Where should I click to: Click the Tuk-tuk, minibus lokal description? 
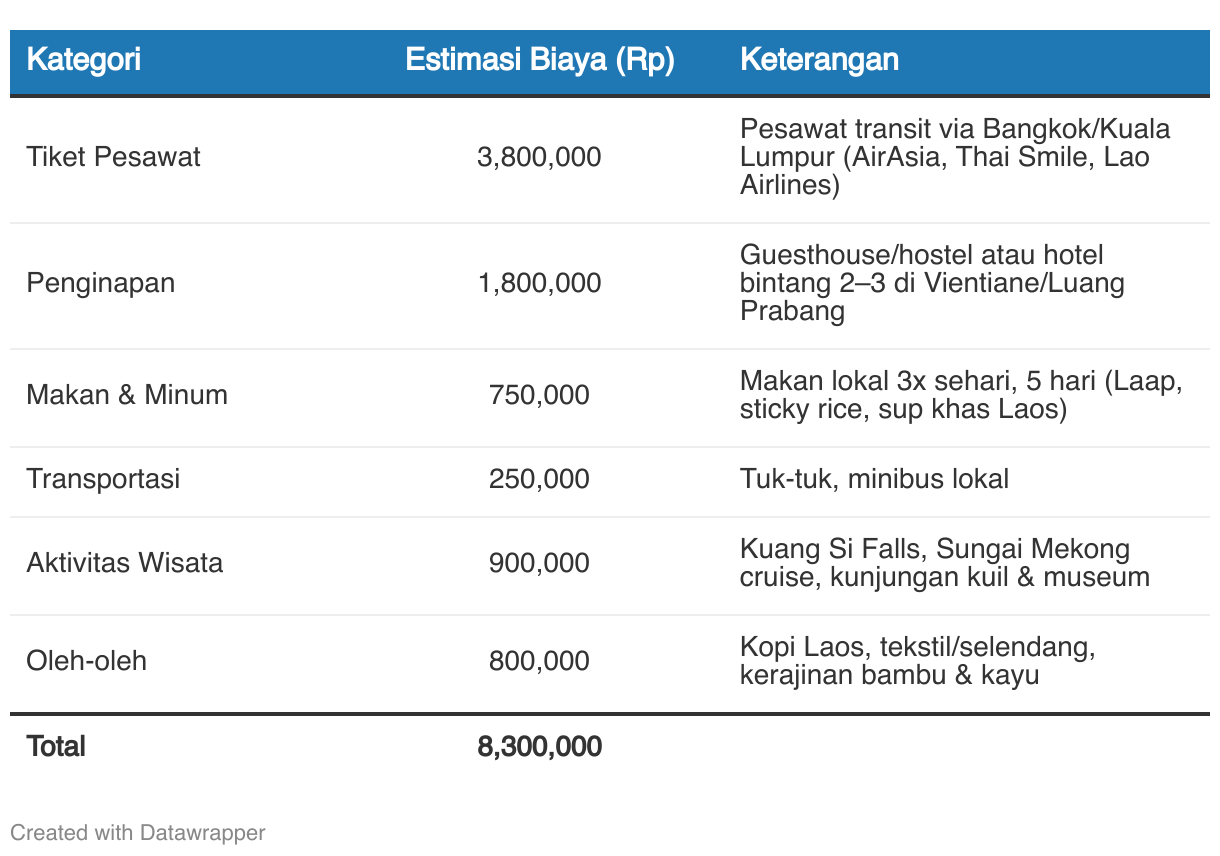pos(874,479)
